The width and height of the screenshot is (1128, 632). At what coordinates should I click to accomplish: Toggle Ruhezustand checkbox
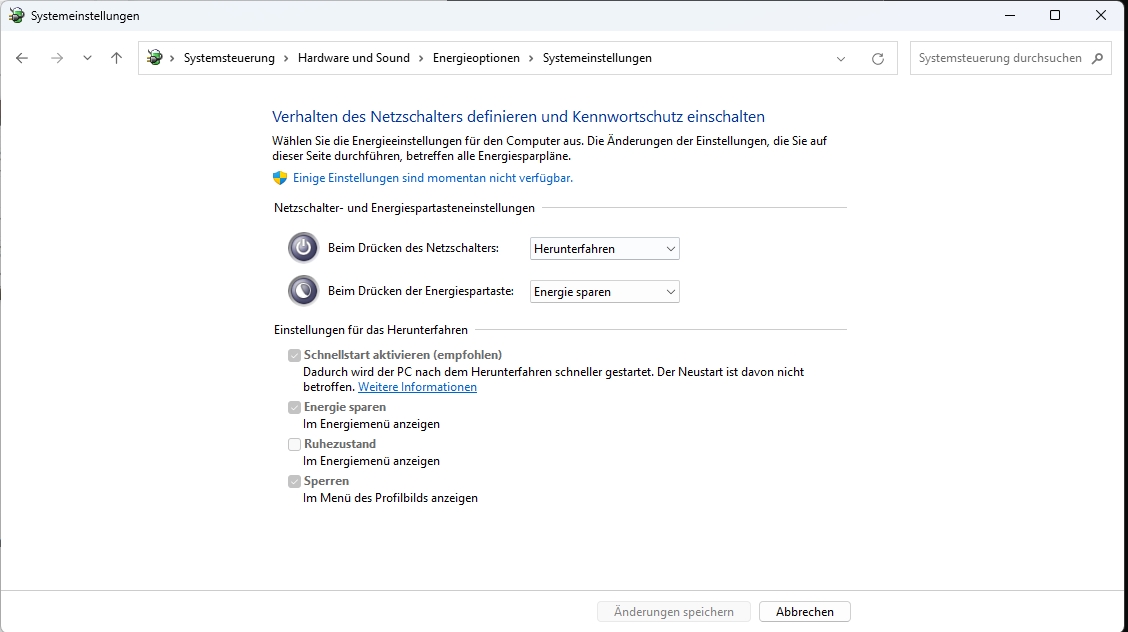pos(294,444)
